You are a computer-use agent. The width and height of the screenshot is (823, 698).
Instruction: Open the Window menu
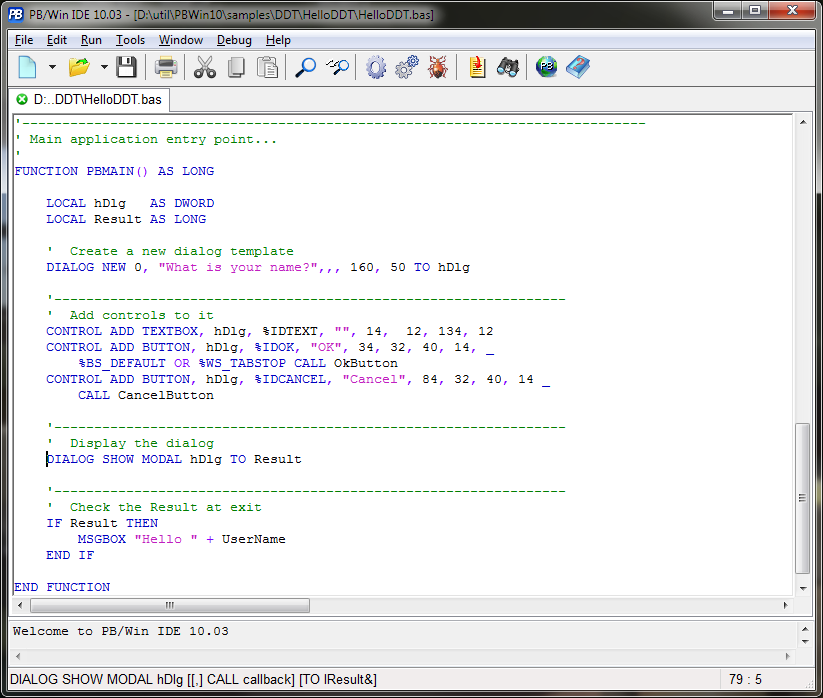click(x=181, y=40)
